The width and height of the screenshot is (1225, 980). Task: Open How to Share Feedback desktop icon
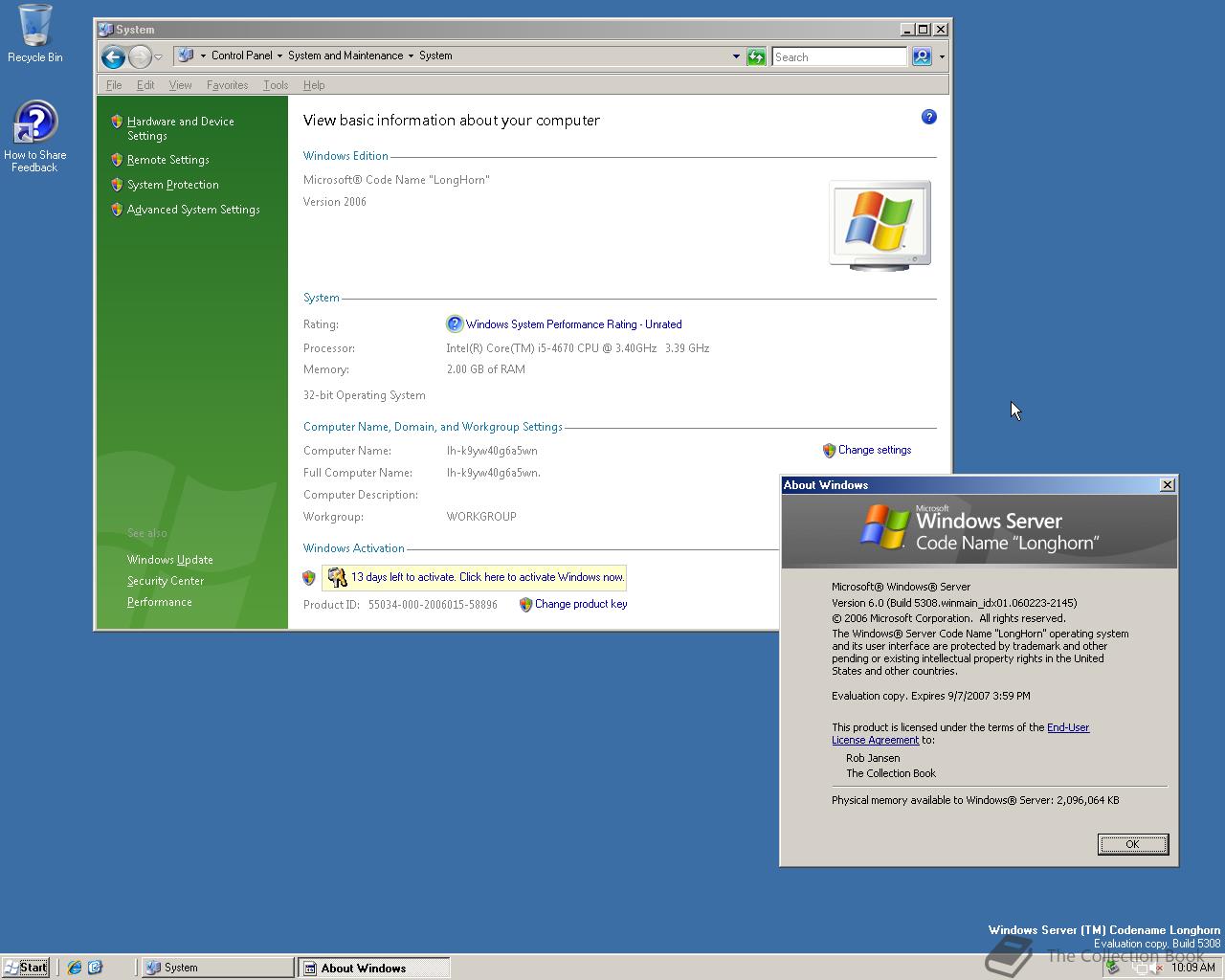point(35,137)
